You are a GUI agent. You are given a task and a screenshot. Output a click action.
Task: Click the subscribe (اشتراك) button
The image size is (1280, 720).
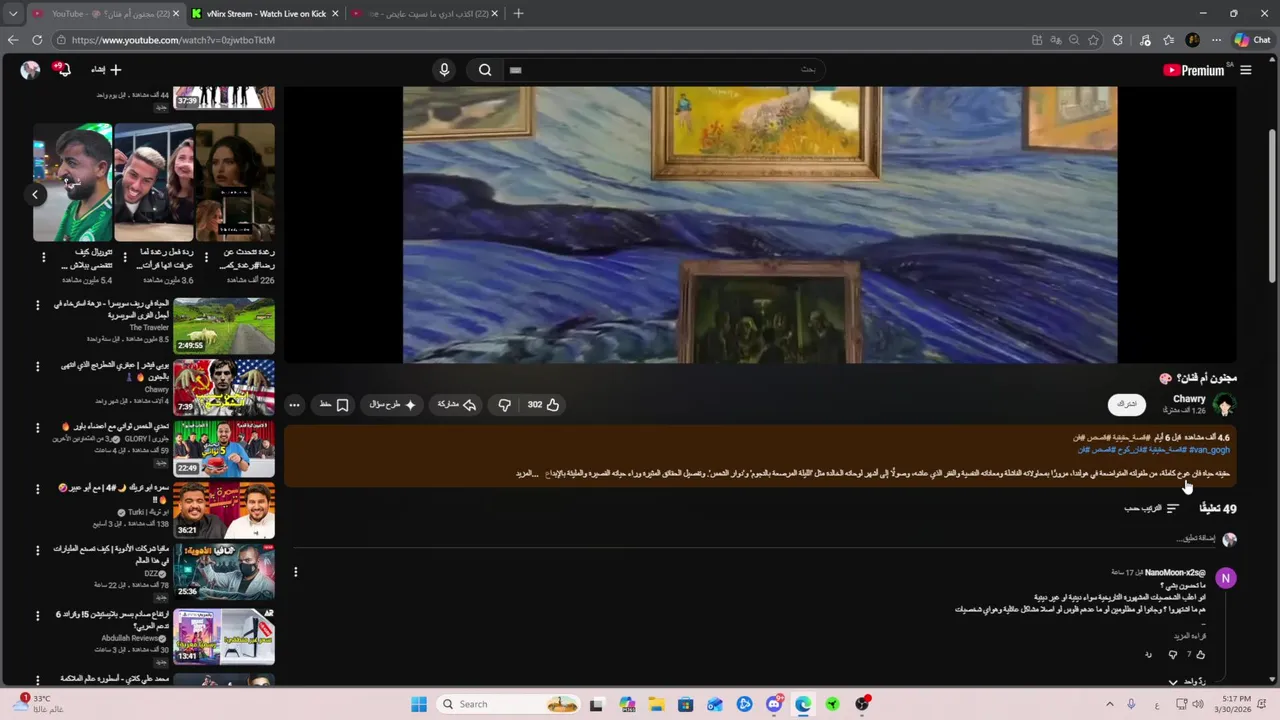[x=1127, y=404]
